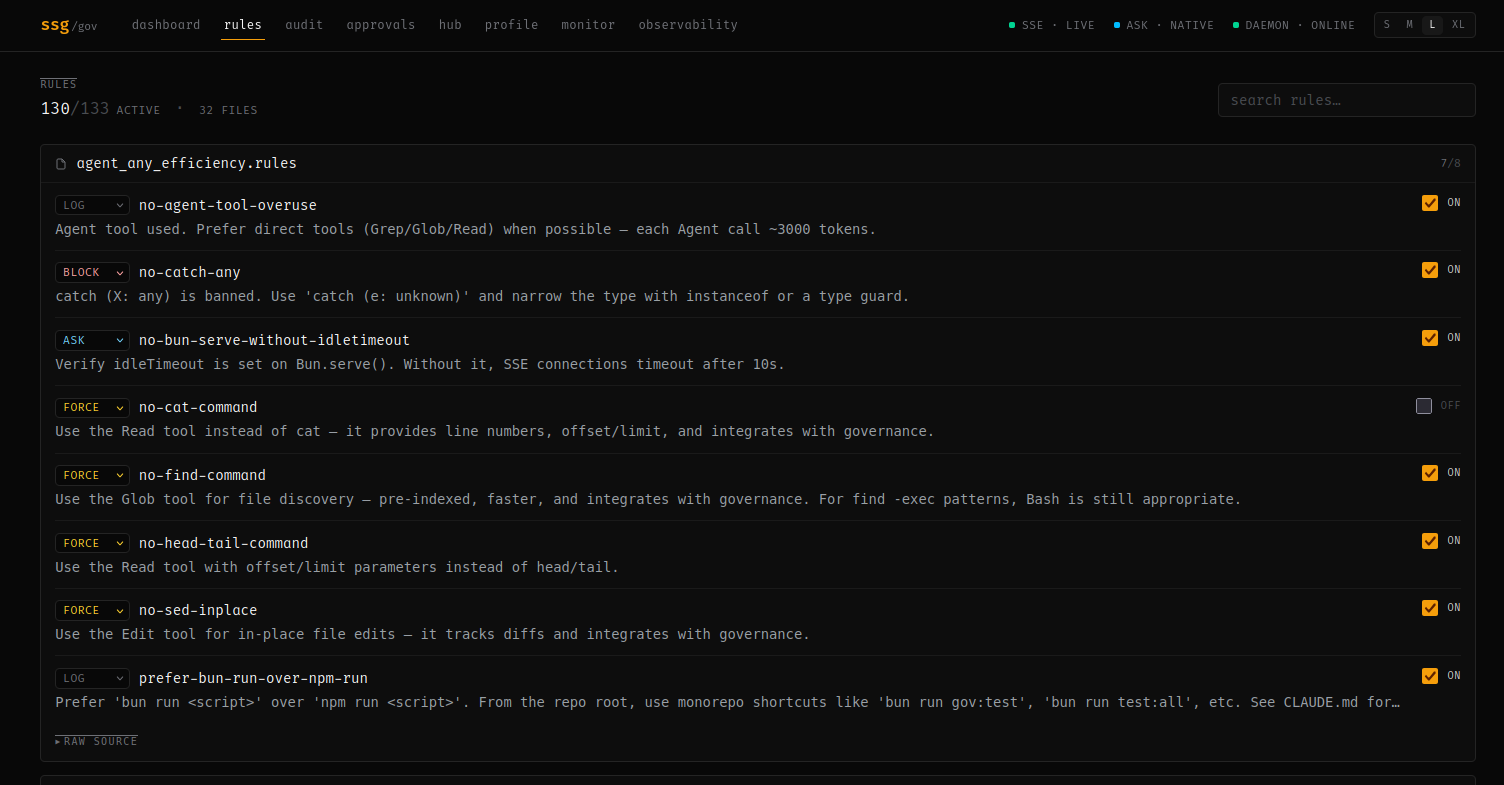Click the no-bun-serve-without-idletimeout rule name
This screenshot has width=1504, height=785.
click(274, 340)
